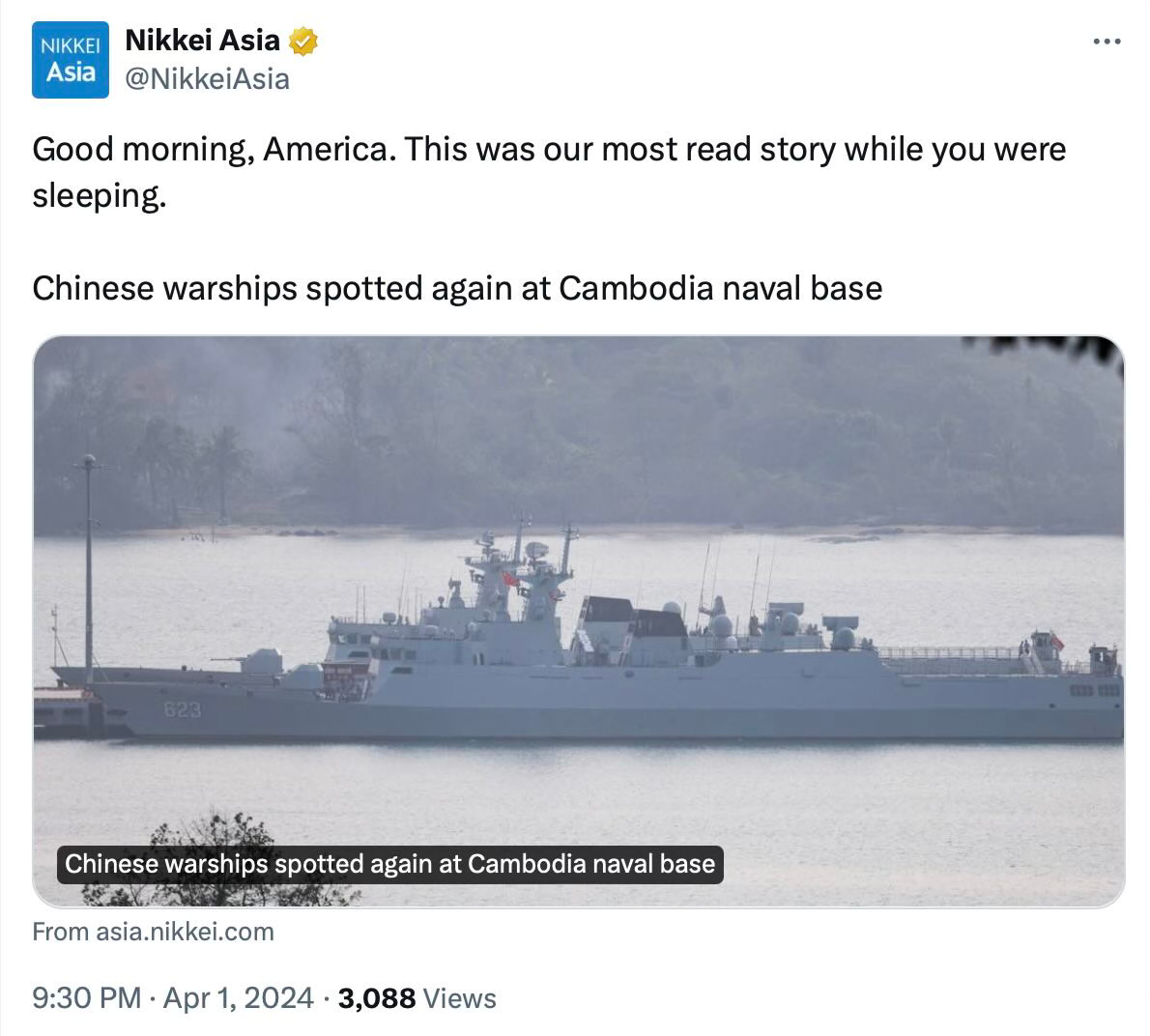View the 3,088 Views count
This screenshot has width=1150, height=1036.
click(x=417, y=998)
